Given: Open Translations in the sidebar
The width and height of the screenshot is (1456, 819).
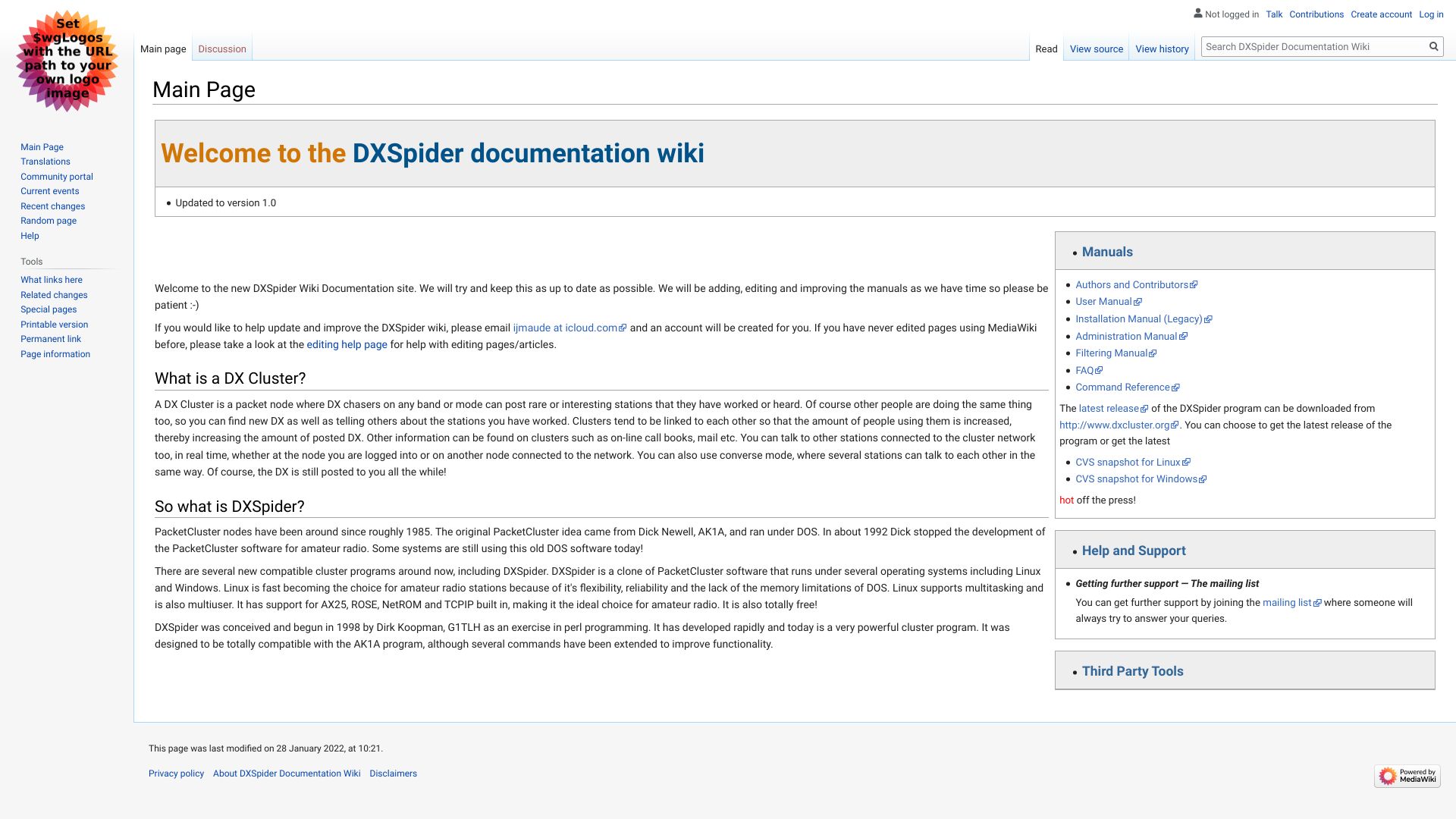Looking at the screenshot, I should point(45,162).
